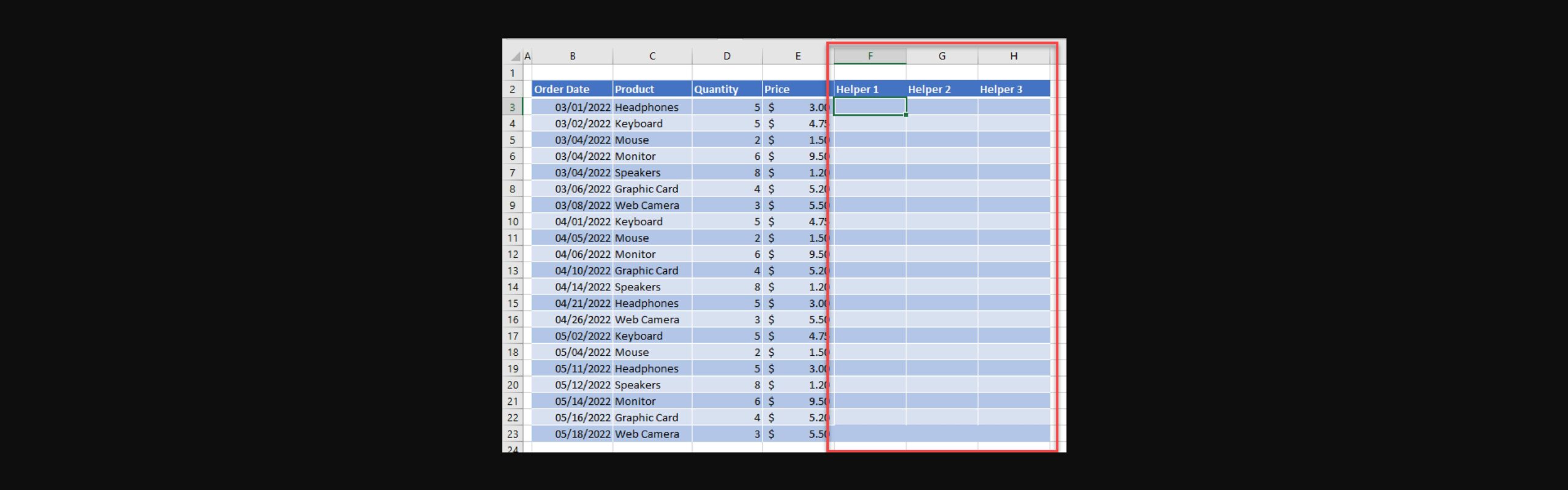
Task: Click date cell 03/01/2022
Action: point(572,107)
